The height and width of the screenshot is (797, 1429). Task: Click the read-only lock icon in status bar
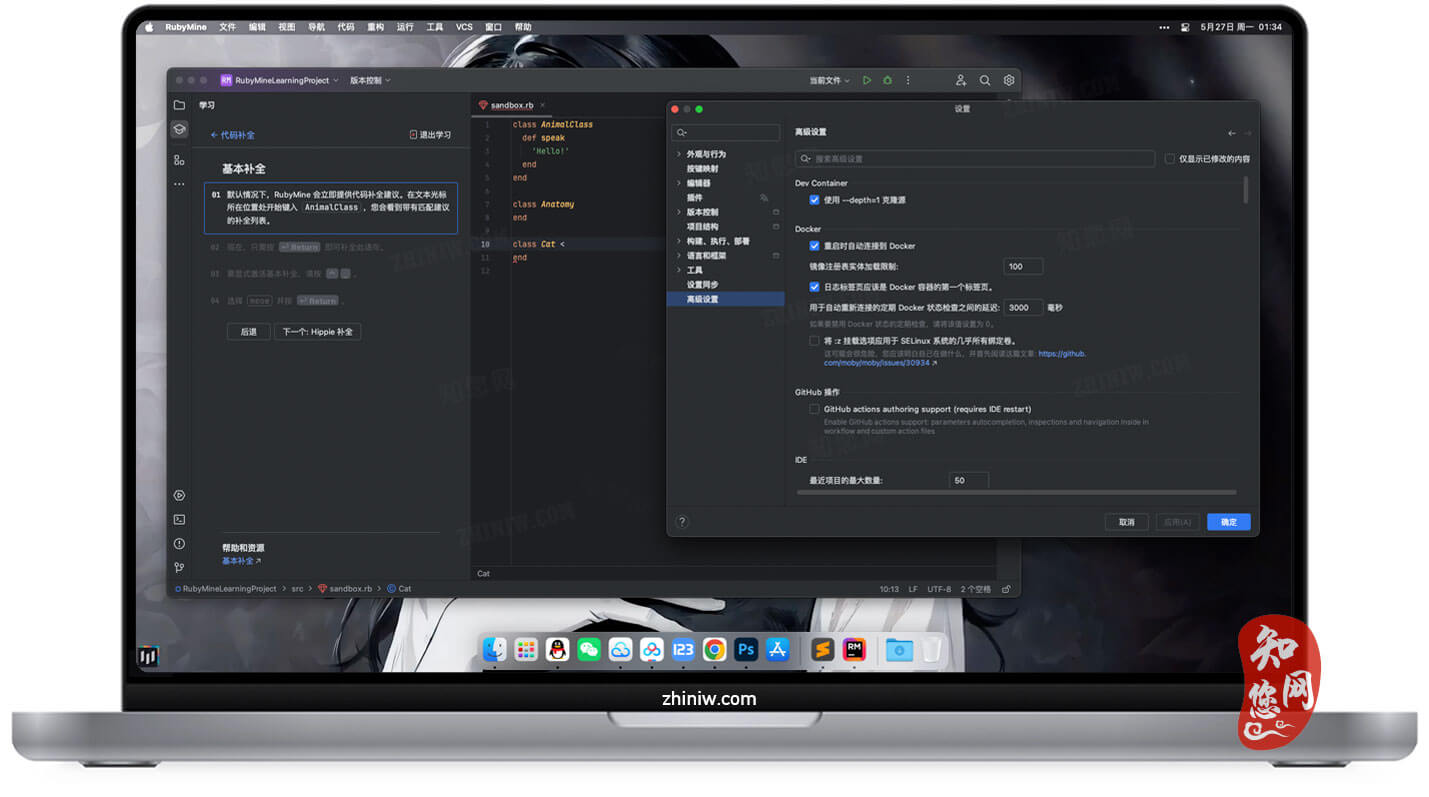click(1006, 589)
